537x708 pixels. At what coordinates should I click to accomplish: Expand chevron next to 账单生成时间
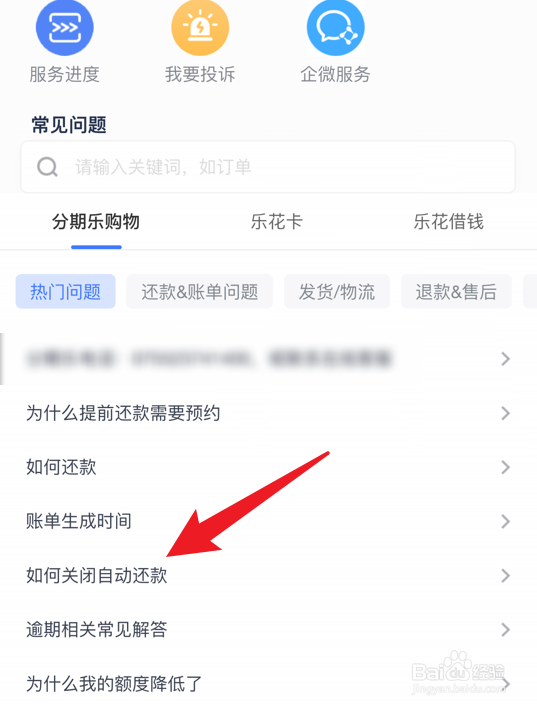tap(506, 522)
